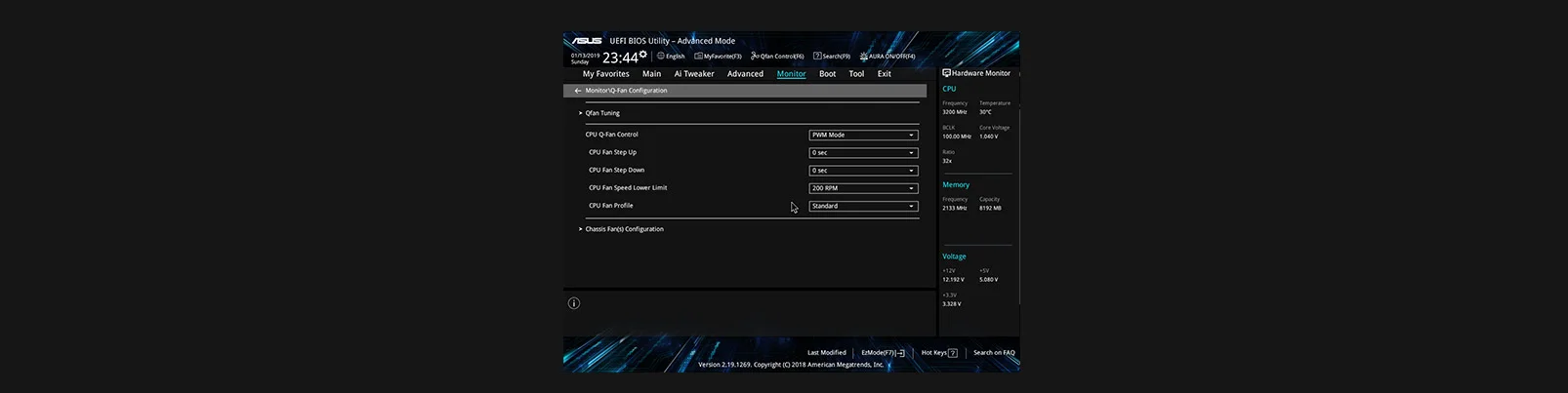The image size is (1568, 393).
Task: Click the settings gear beside the clock
Action: (642, 55)
